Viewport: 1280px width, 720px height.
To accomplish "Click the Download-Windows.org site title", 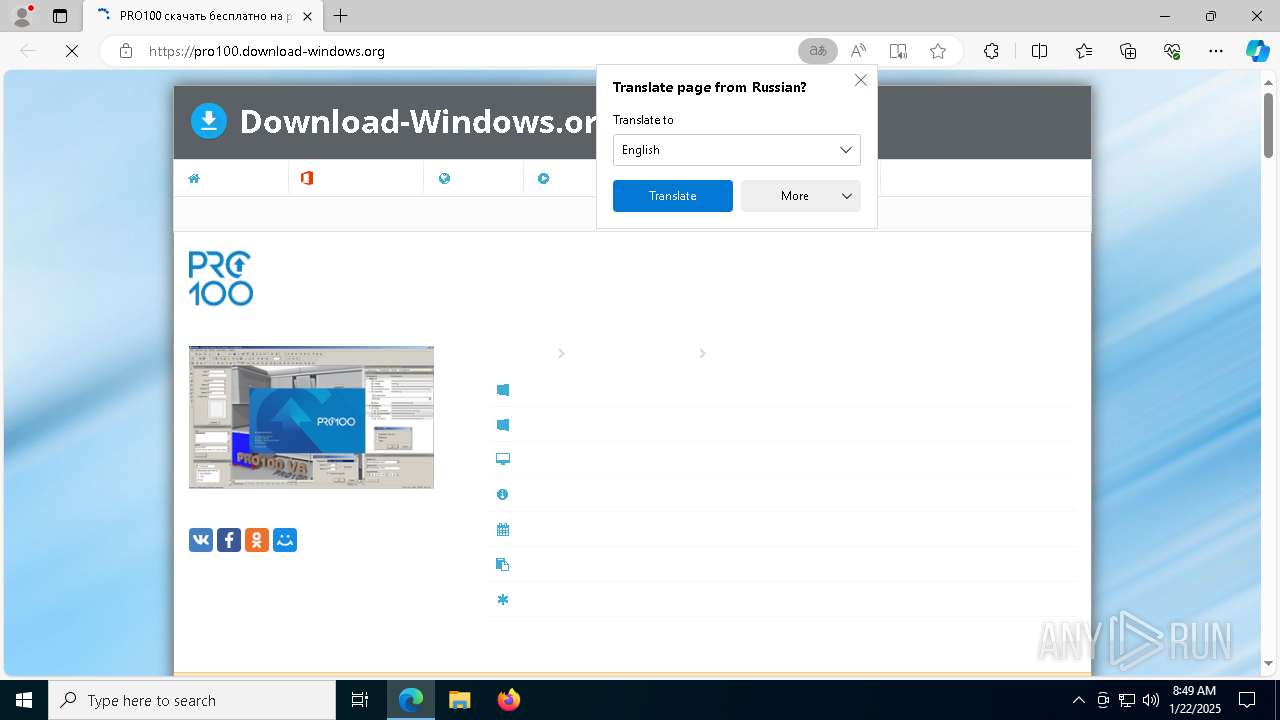I will click(418, 121).
